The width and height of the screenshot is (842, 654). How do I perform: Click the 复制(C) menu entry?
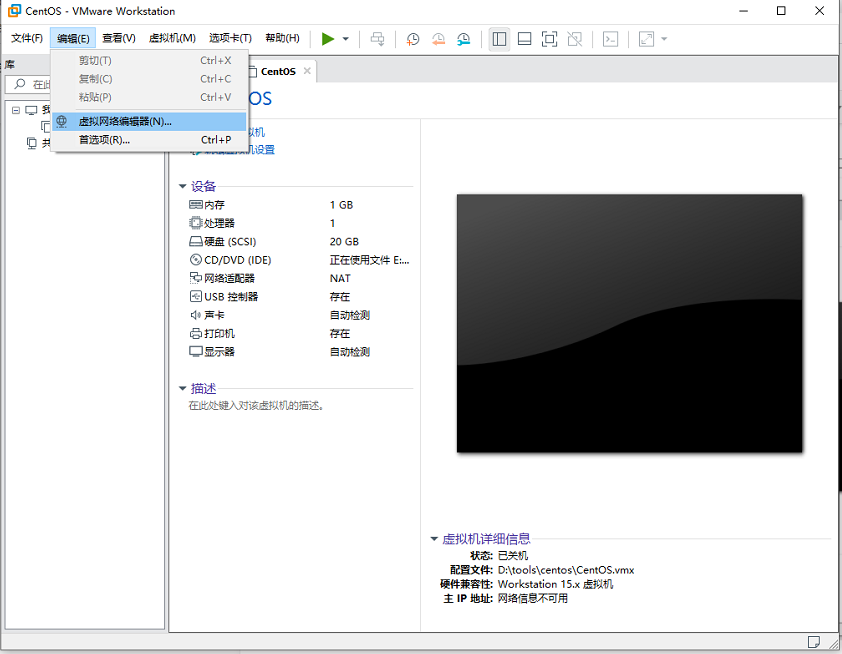pos(149,79)
